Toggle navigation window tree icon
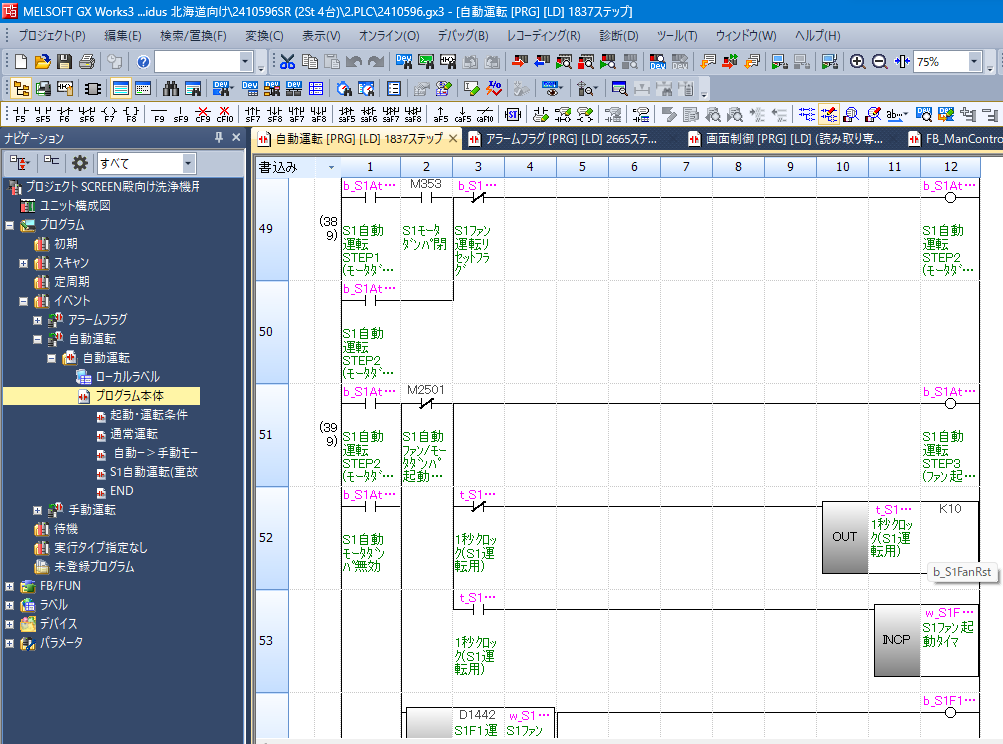 tap(21, 88)
